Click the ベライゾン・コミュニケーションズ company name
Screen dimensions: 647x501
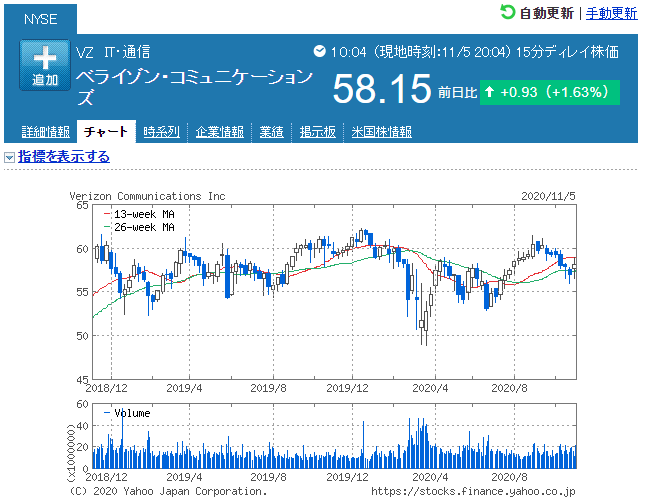coord(194,87)
